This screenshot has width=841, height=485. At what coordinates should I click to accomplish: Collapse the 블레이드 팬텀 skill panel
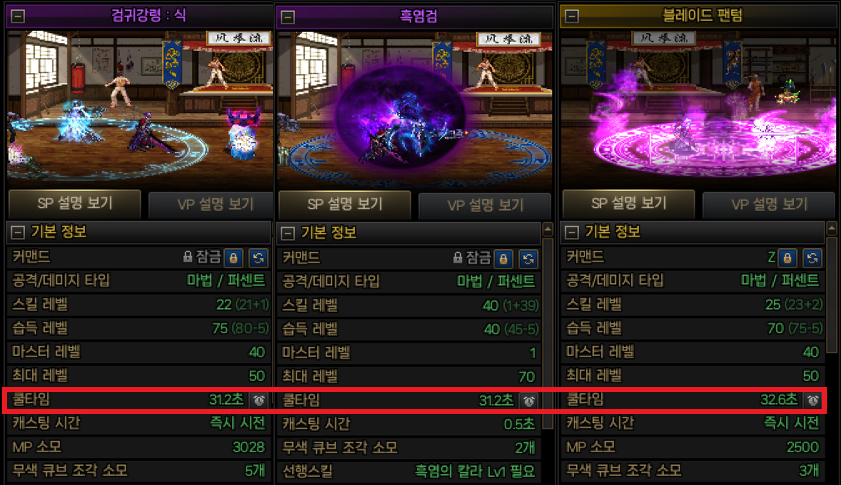(x=572, y=16)
